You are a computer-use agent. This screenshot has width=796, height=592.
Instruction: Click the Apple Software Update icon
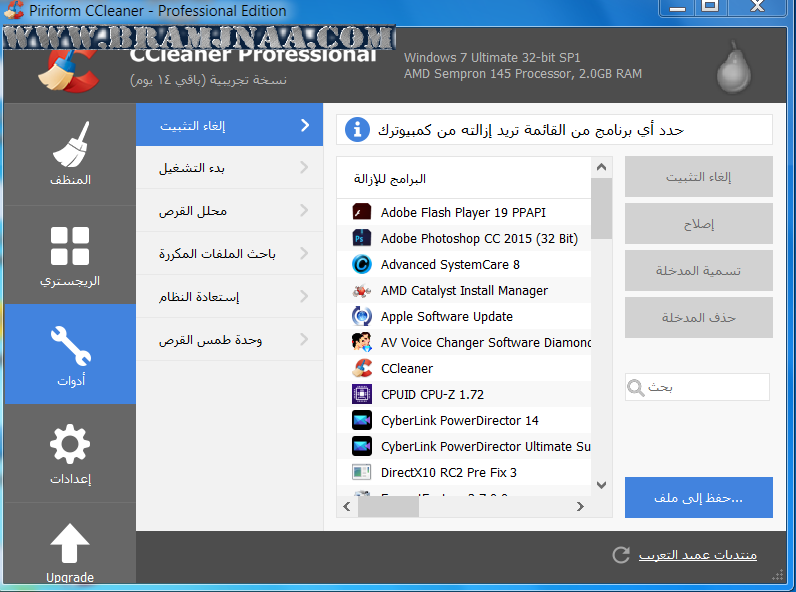[x=361, y=316]
